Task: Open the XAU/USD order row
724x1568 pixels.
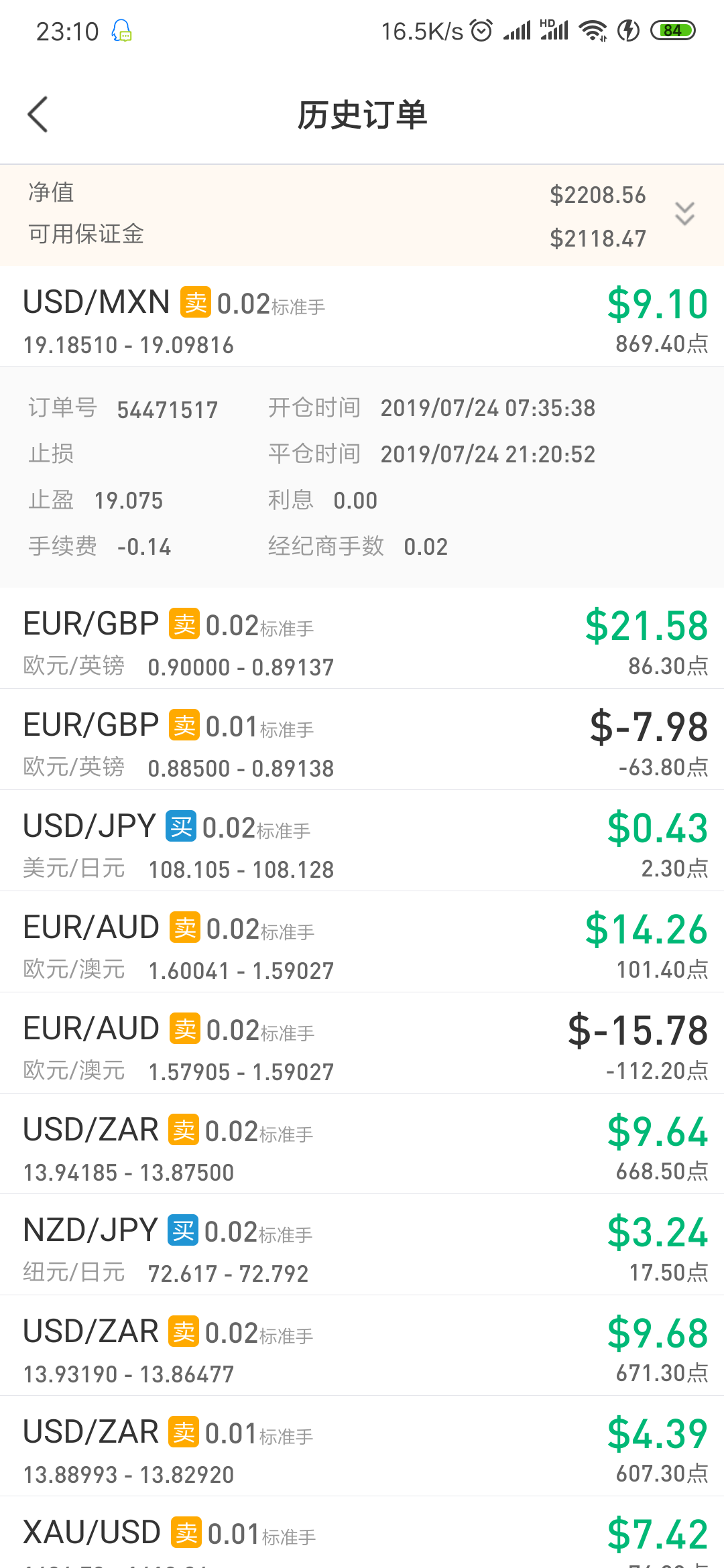Action: pyautogui.click(x=362, y=1533)
